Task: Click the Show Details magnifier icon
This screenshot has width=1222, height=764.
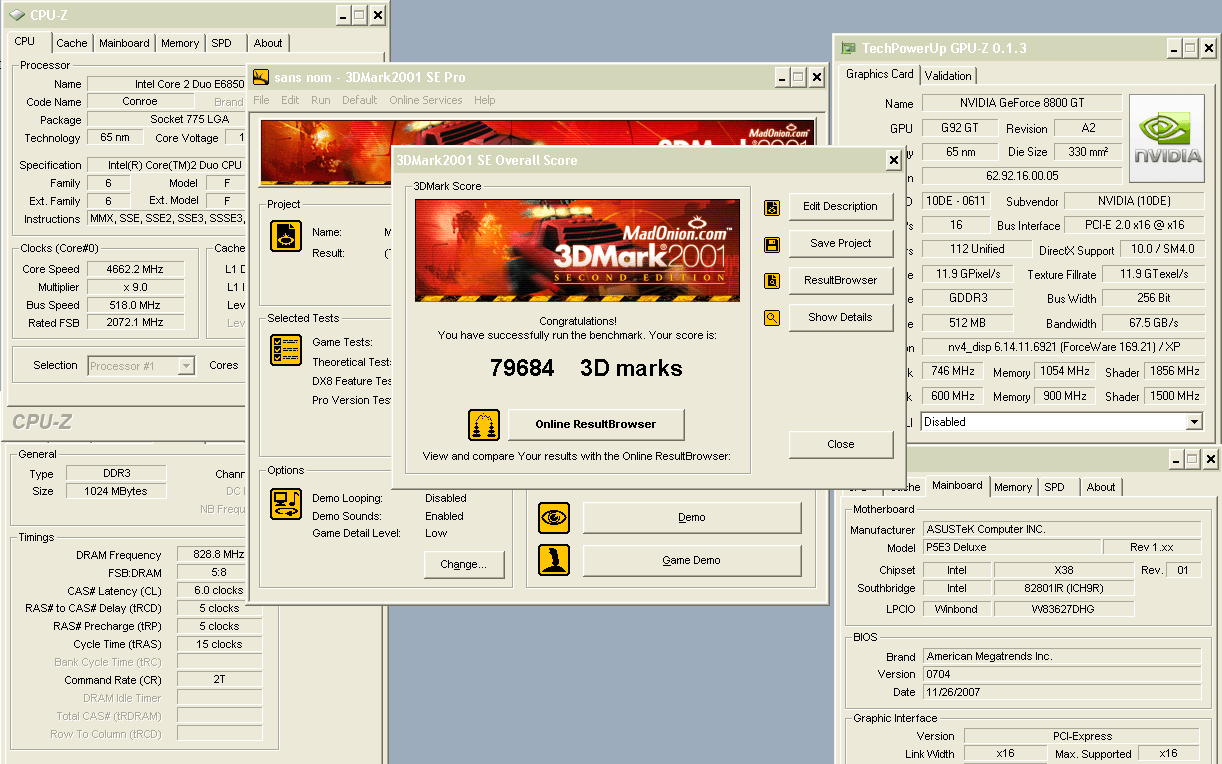Action: (772, 318)
